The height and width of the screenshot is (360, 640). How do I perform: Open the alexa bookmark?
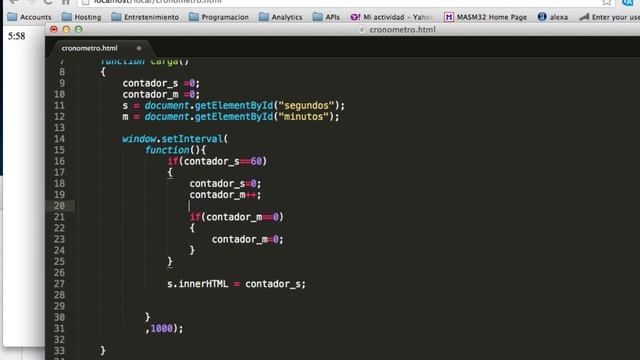(553, 17)
